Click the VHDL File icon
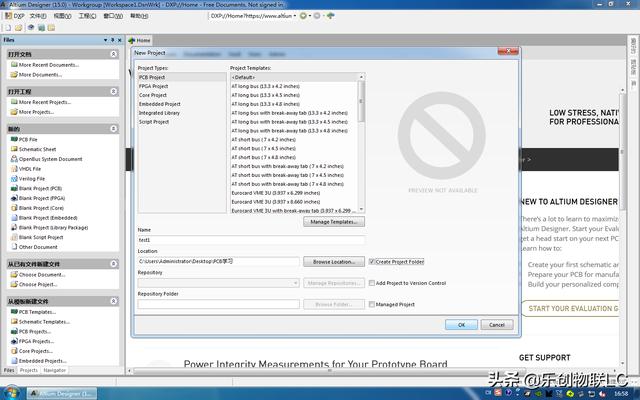 (14, 169)
